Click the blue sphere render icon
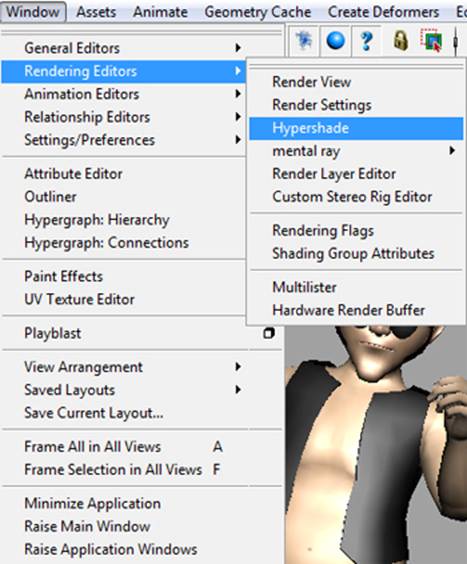The image size is (467, 564). click(x=335, y=40)
